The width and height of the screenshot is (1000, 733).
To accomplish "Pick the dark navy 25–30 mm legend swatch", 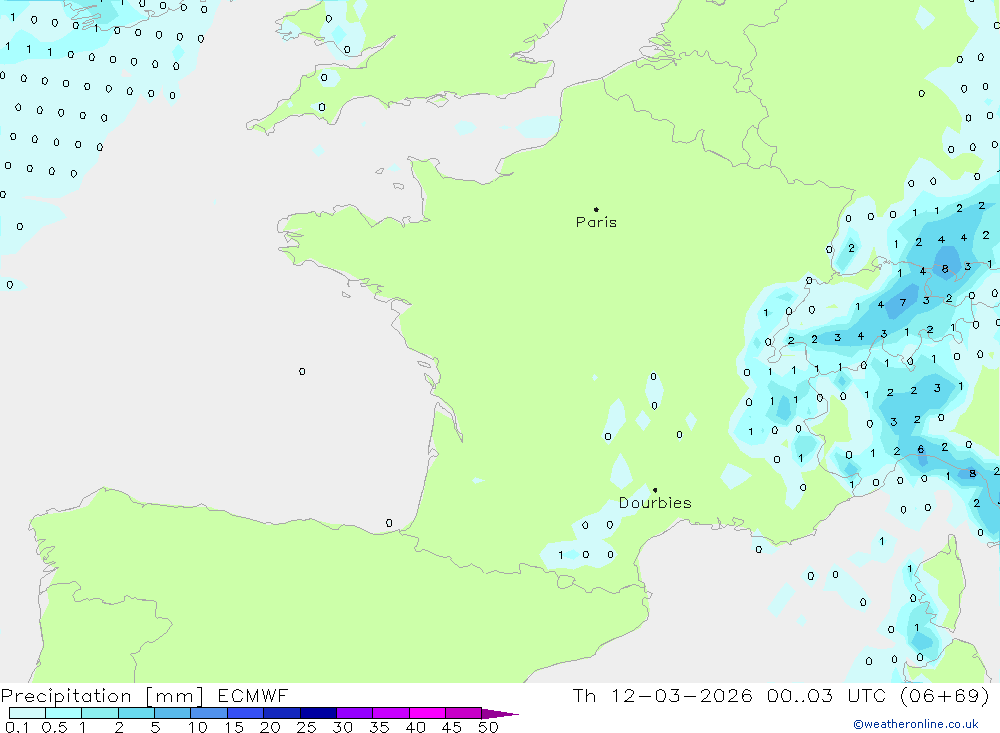I will point(318,713).
